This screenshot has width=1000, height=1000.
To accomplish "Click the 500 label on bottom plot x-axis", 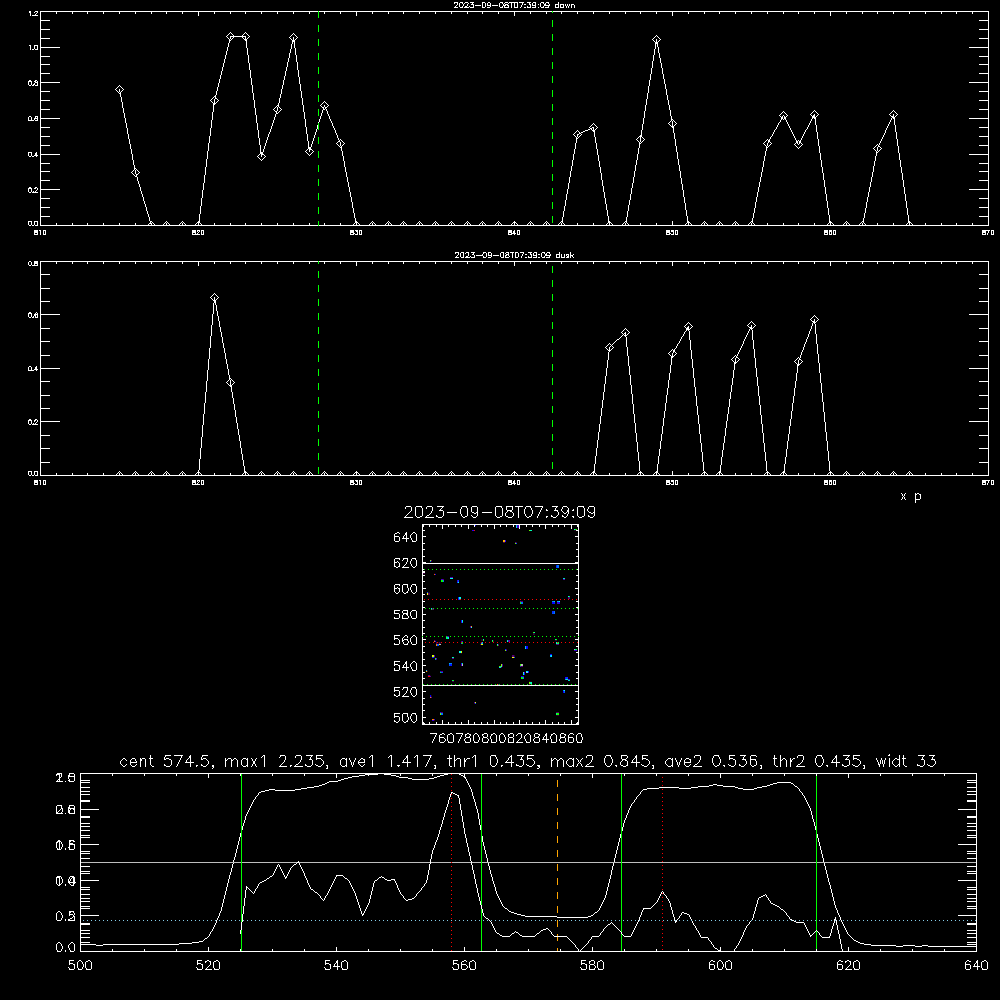I will pyautogui.click(x=80, y=966).
